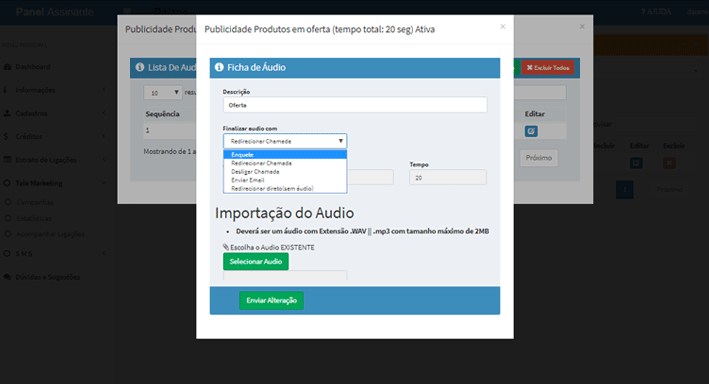Click Excluir Todos red button

(x=548, y=68)
